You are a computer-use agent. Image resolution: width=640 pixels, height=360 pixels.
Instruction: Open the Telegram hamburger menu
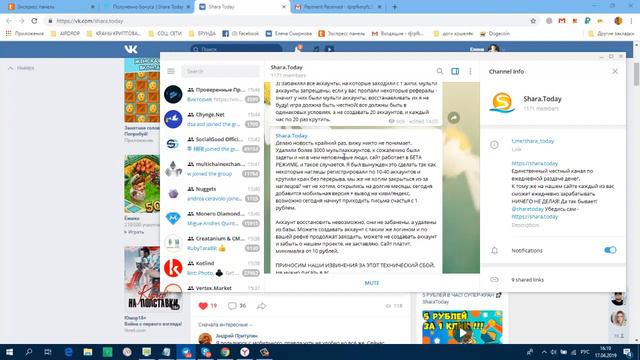[x=171, y=71]
